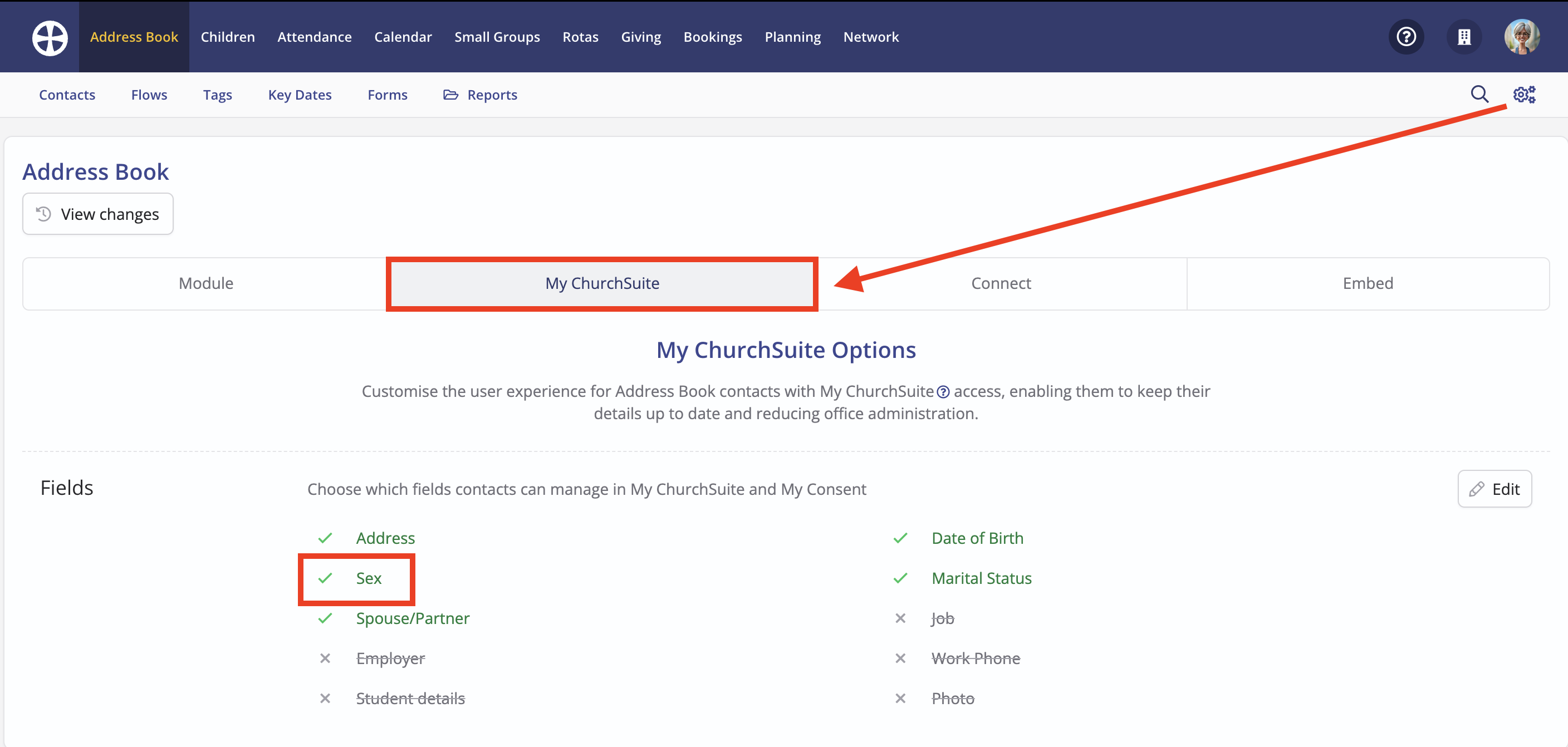Open the Giving module
Image resolution: width=1568 pixels, height=747 pixels.
click(x=640, y=37)
